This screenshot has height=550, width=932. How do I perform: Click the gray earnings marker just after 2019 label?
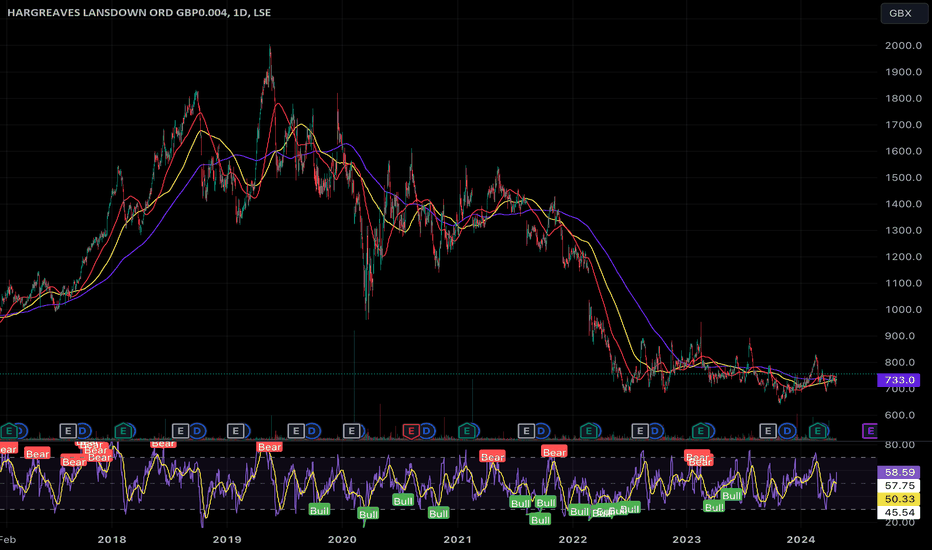pos(236,430)
